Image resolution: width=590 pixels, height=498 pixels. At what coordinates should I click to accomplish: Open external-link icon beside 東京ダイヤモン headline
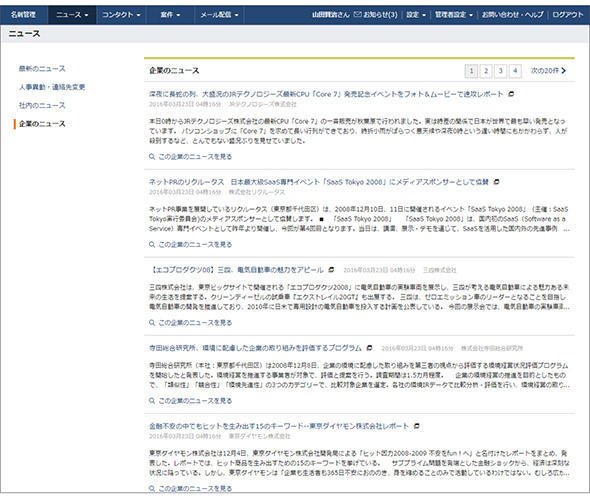(x=417, y=426)
